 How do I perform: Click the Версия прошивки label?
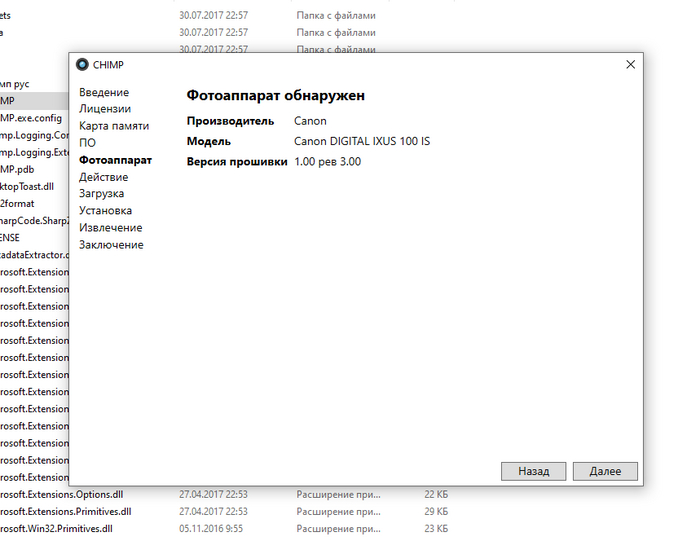click(x=237, y=162)
